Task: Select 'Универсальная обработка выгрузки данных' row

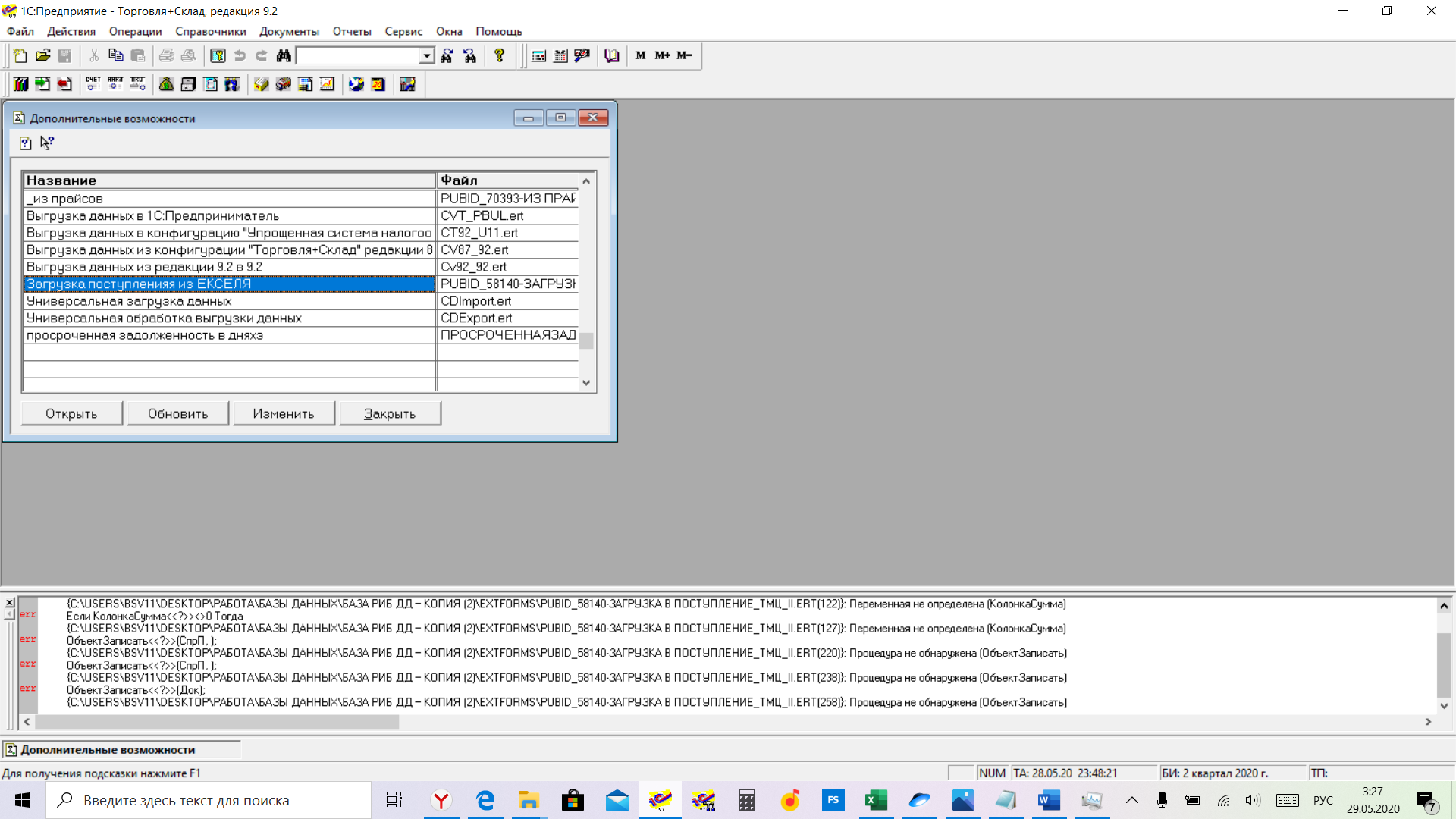Action: tap(229, 318)
